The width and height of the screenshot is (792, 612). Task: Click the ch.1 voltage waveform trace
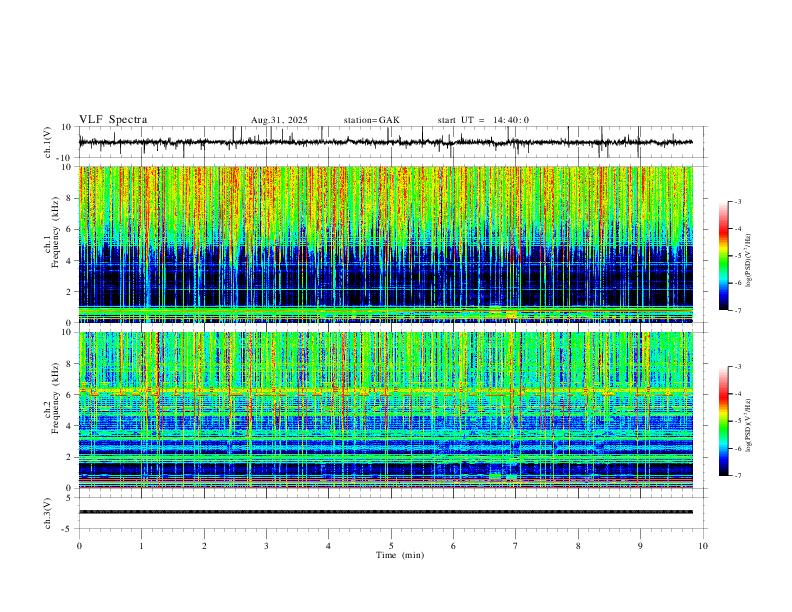click(386, 142)
